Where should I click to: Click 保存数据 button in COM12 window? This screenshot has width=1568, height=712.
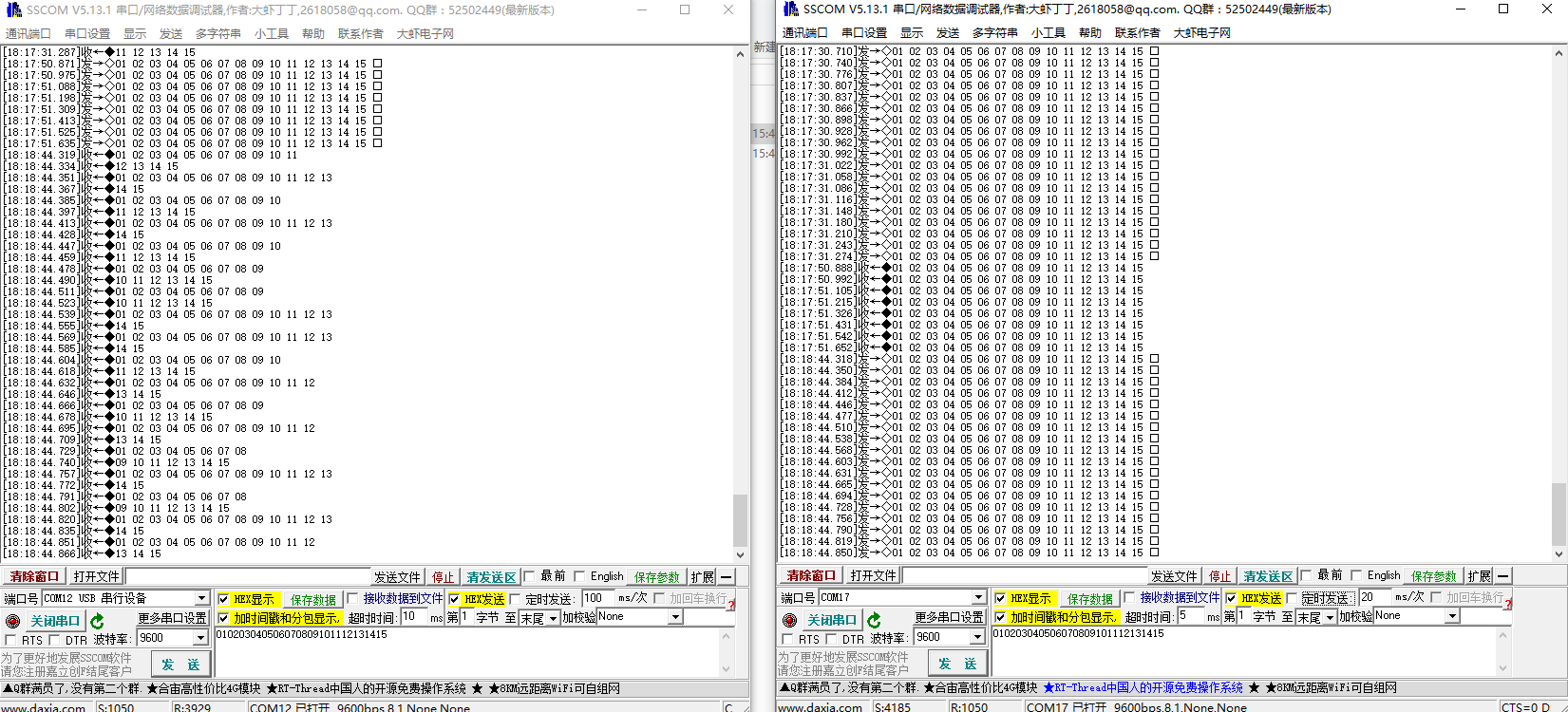click(313, 600)
